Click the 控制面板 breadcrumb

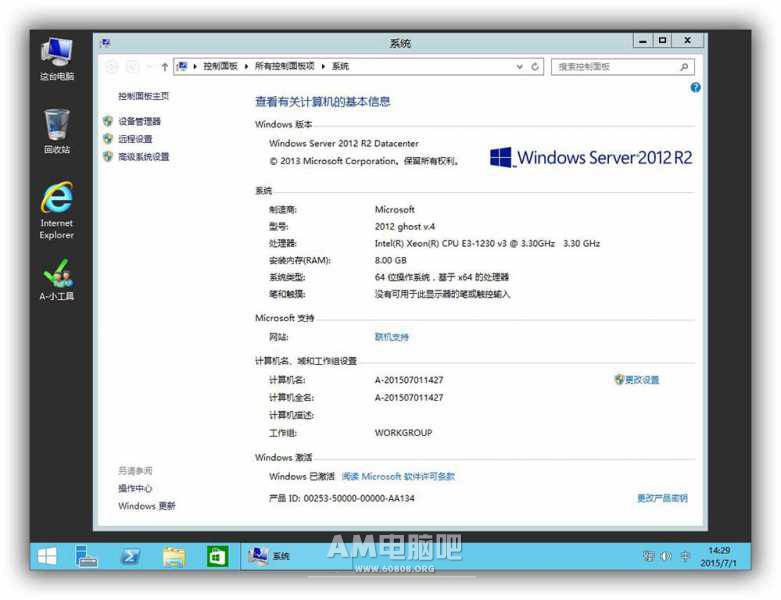[x=220, y=66]
